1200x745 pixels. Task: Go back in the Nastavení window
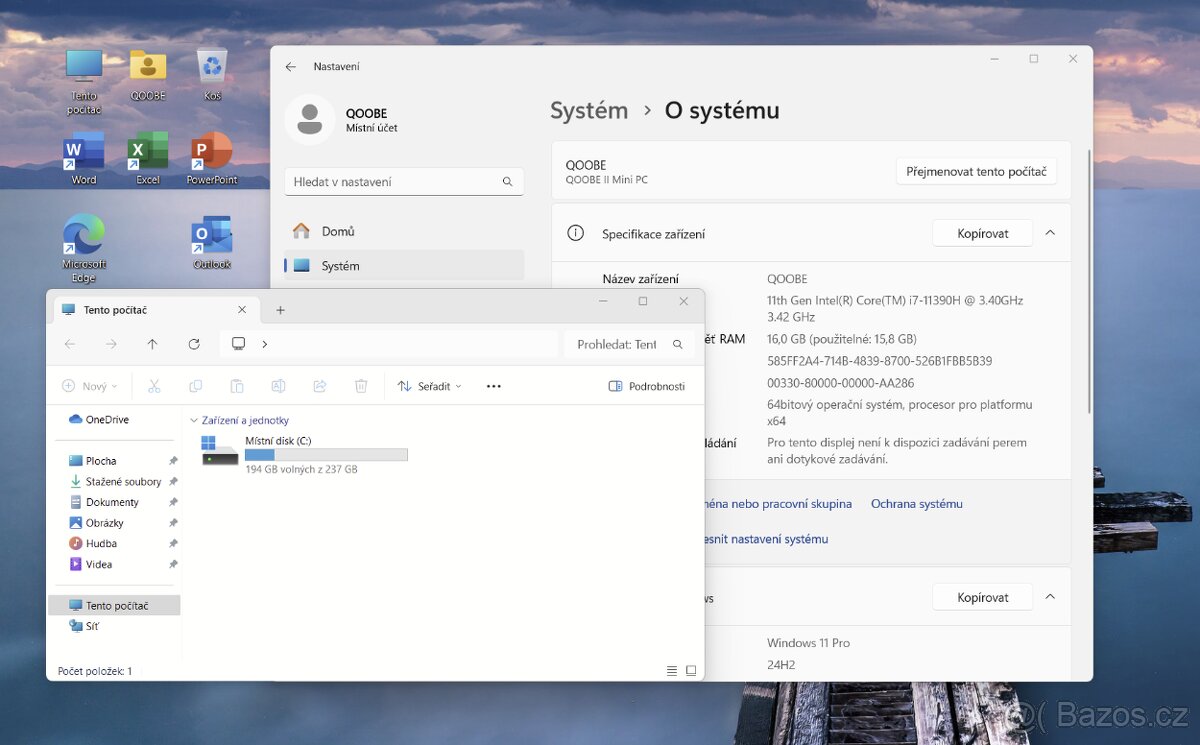click(290, 67)
